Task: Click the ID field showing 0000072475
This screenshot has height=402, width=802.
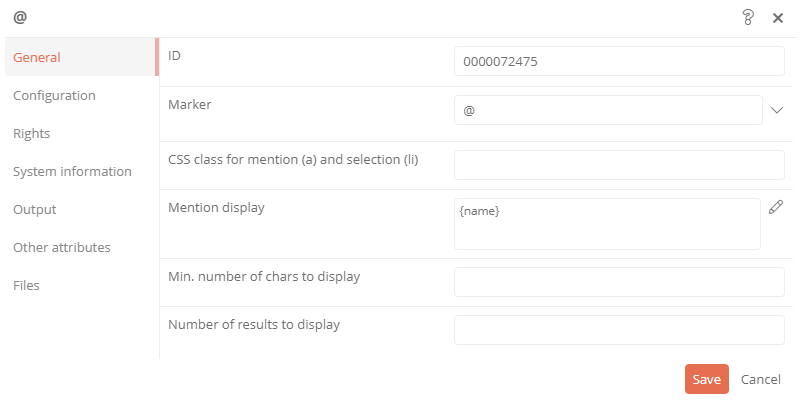Action: tap(619, 61)
